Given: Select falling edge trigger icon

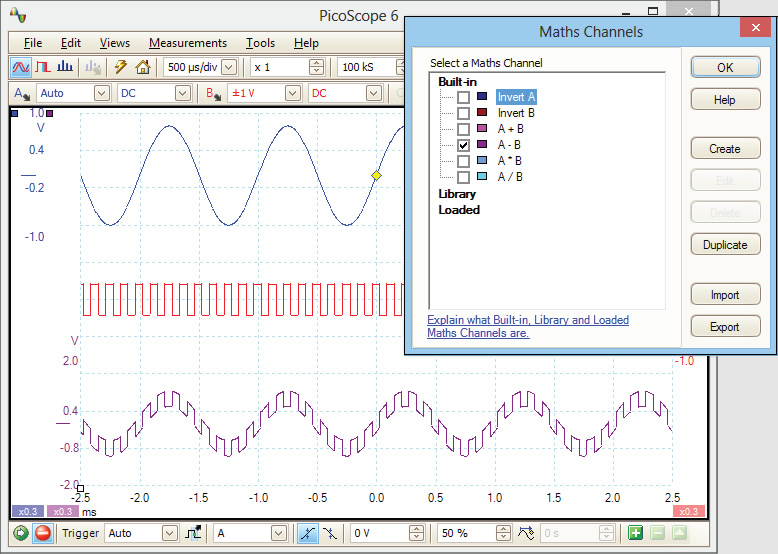Looking at the screenshot, I should click(x=330, y=533).
